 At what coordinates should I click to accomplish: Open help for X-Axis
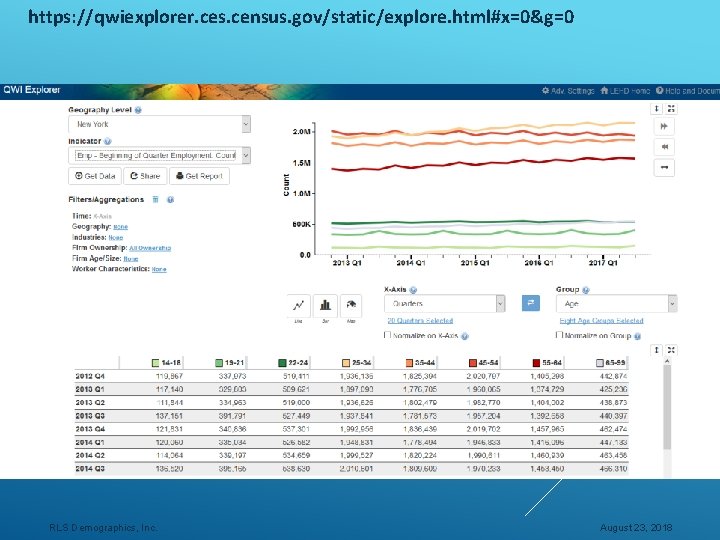[x=413, y=290]
